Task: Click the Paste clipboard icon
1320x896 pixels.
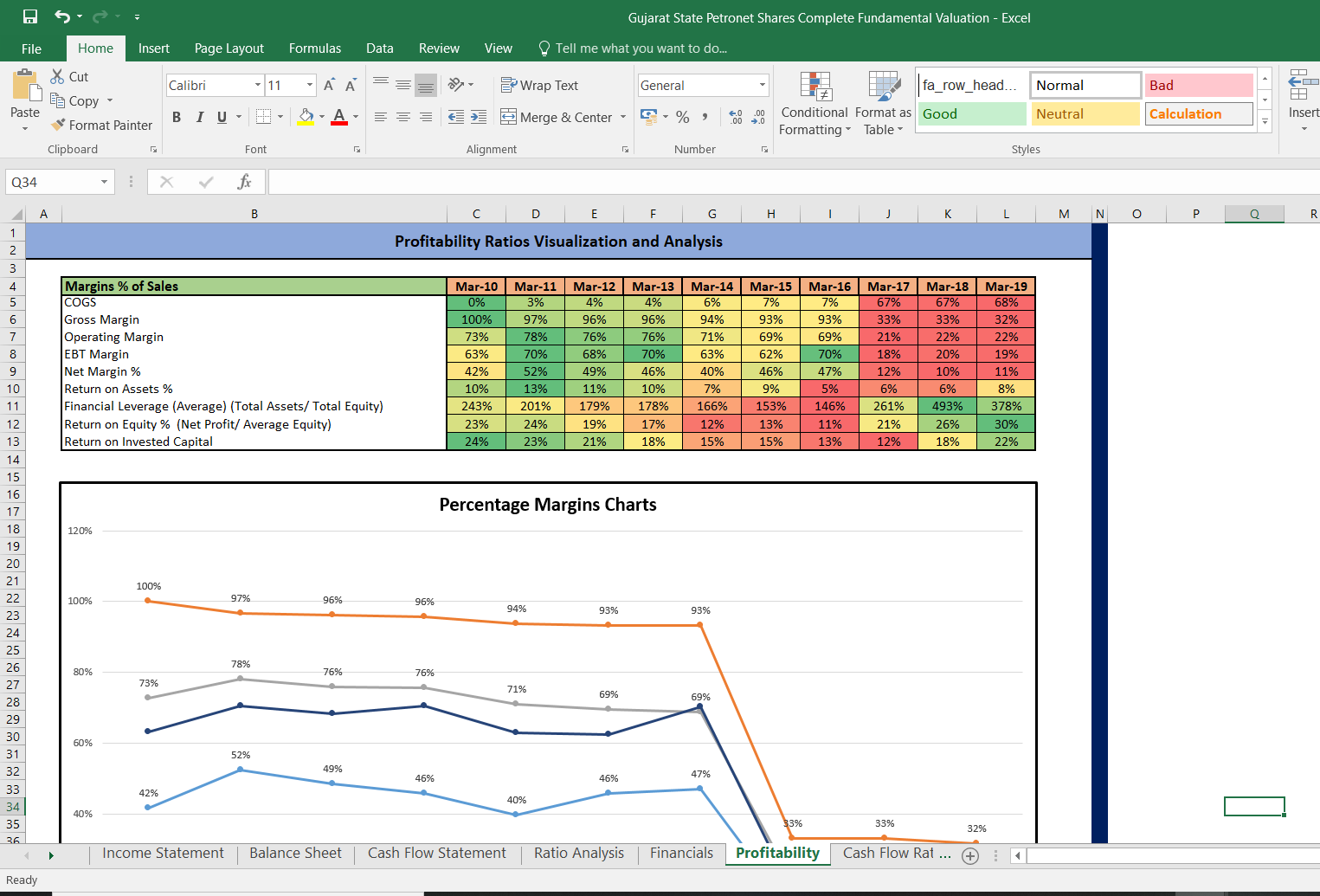Action: (26, 87)
